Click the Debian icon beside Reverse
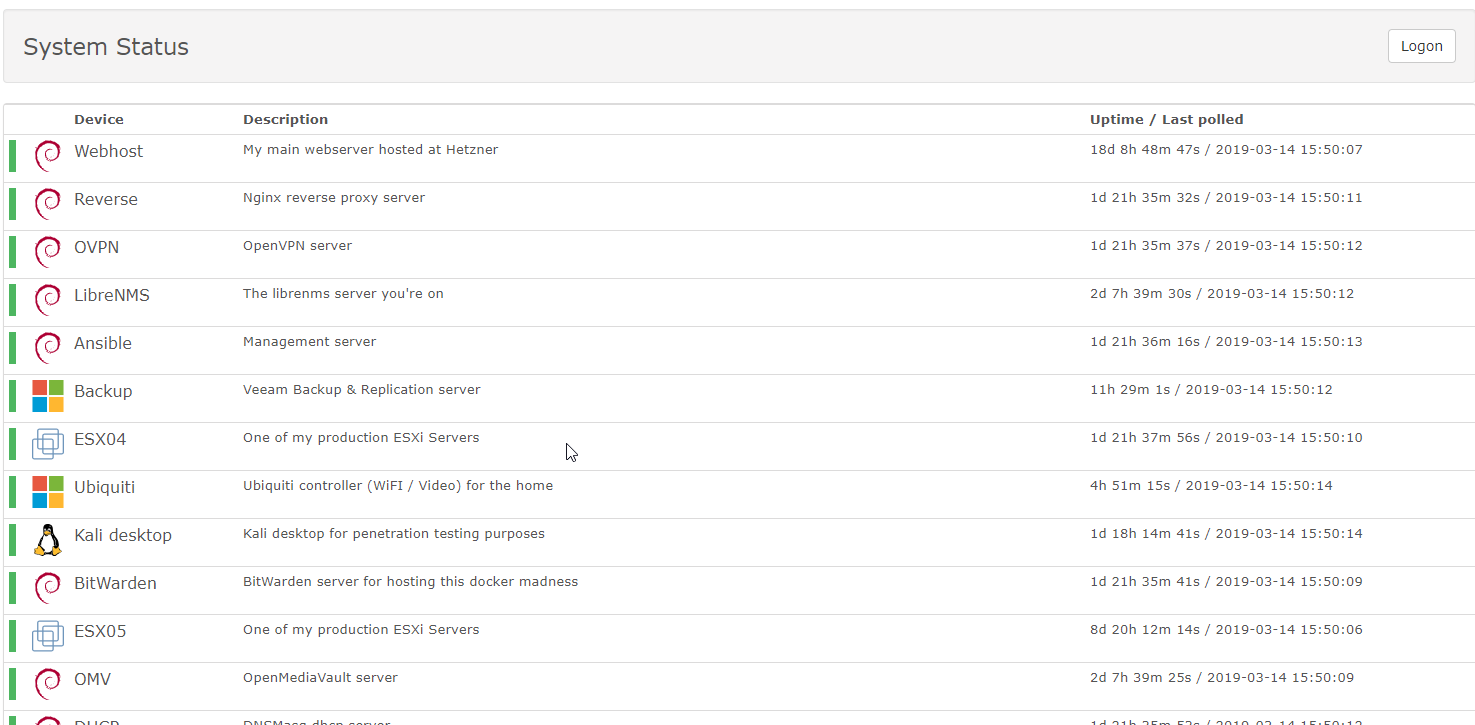 coord(47,204)
